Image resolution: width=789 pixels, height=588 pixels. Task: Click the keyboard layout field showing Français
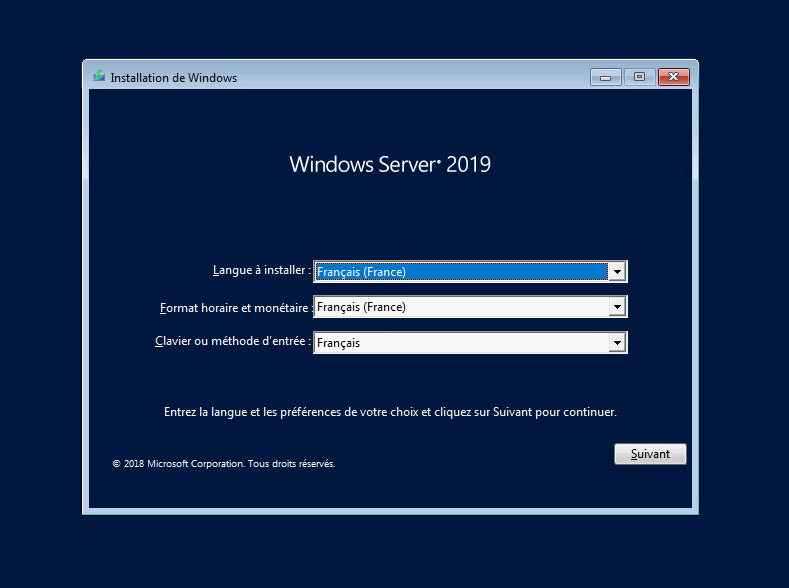point(460,343)
